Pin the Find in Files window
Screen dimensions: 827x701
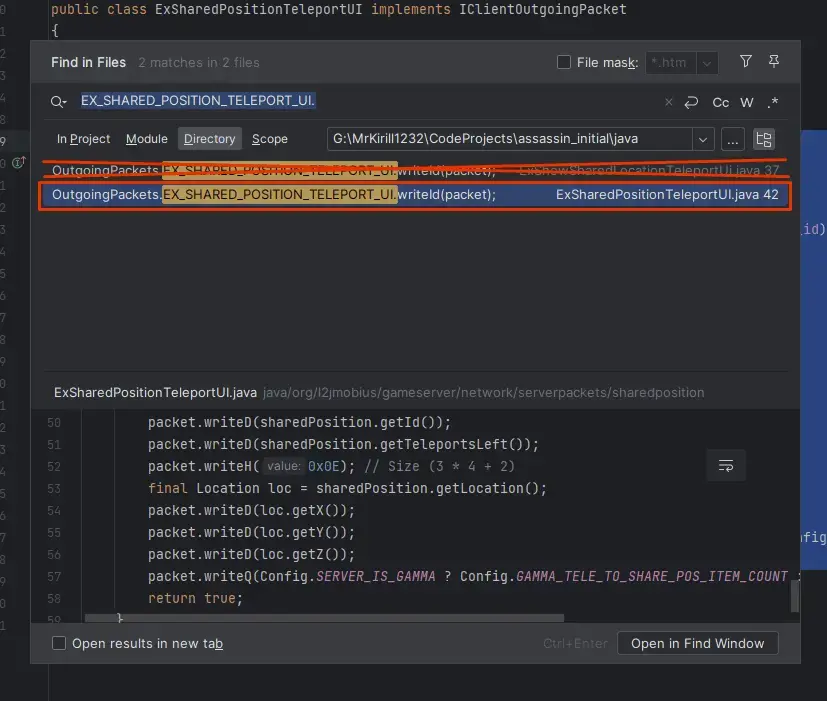tap(774, 62)
